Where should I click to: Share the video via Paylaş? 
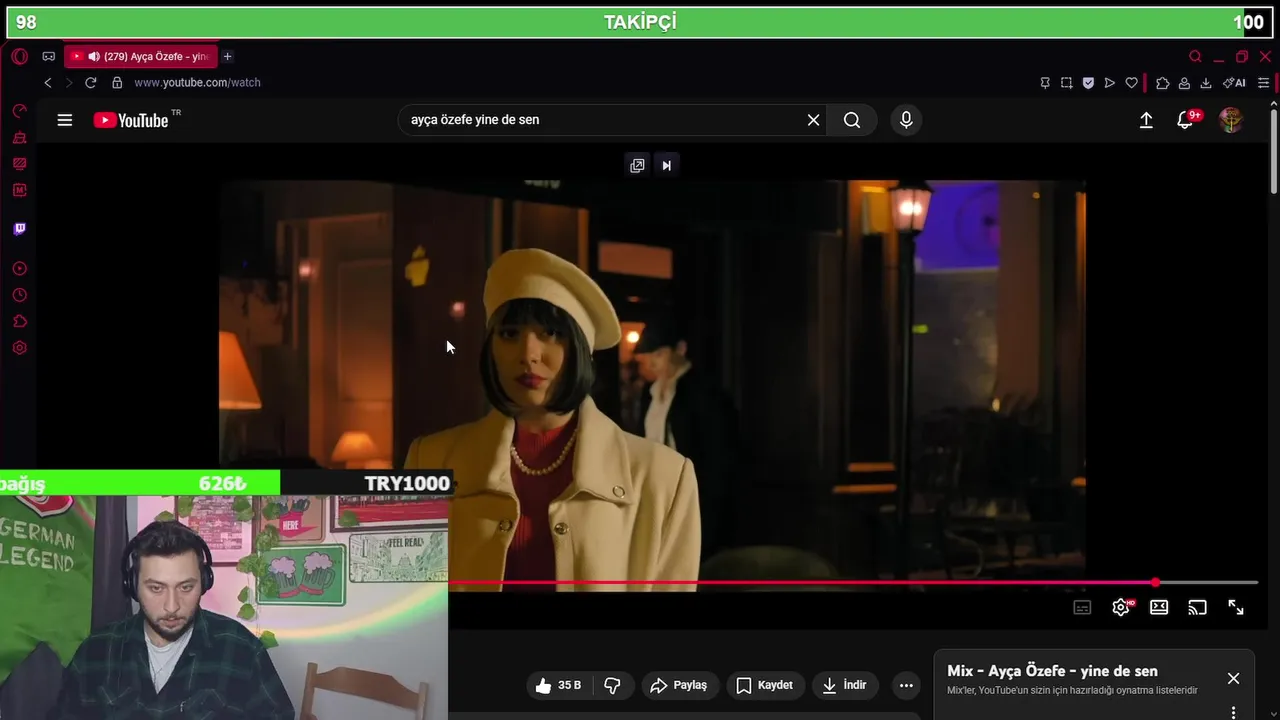click(x=678, y=685)
